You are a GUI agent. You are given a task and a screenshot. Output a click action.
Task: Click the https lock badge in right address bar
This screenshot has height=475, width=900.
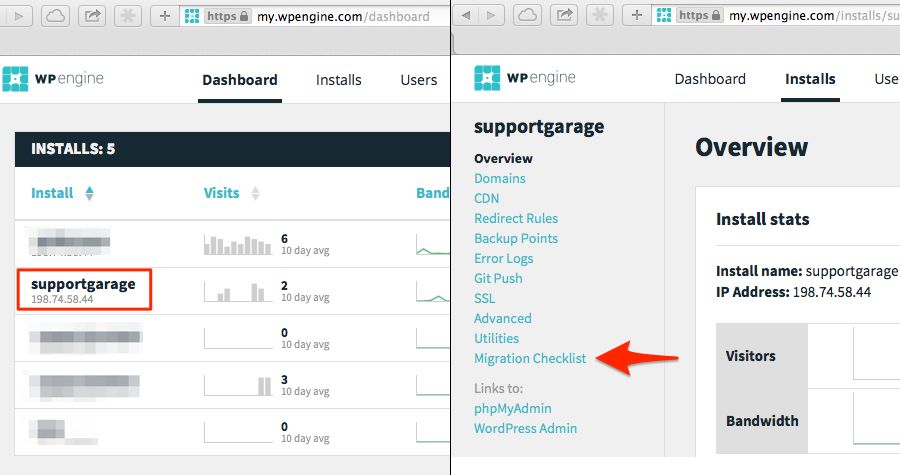[700, 15]
